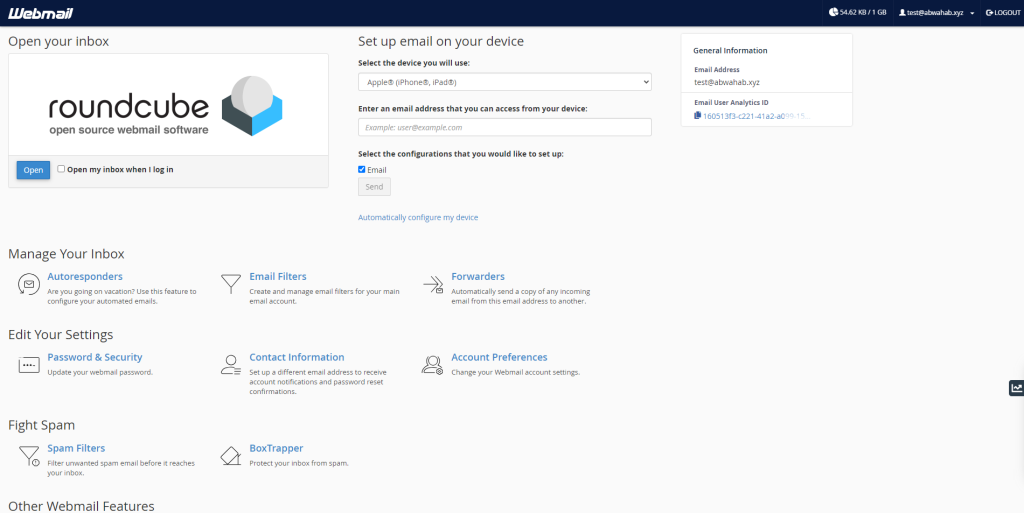Viewport: 1024px width, 513px height.
Task: Expand the device selection dropdown
Action: (504, 82)
